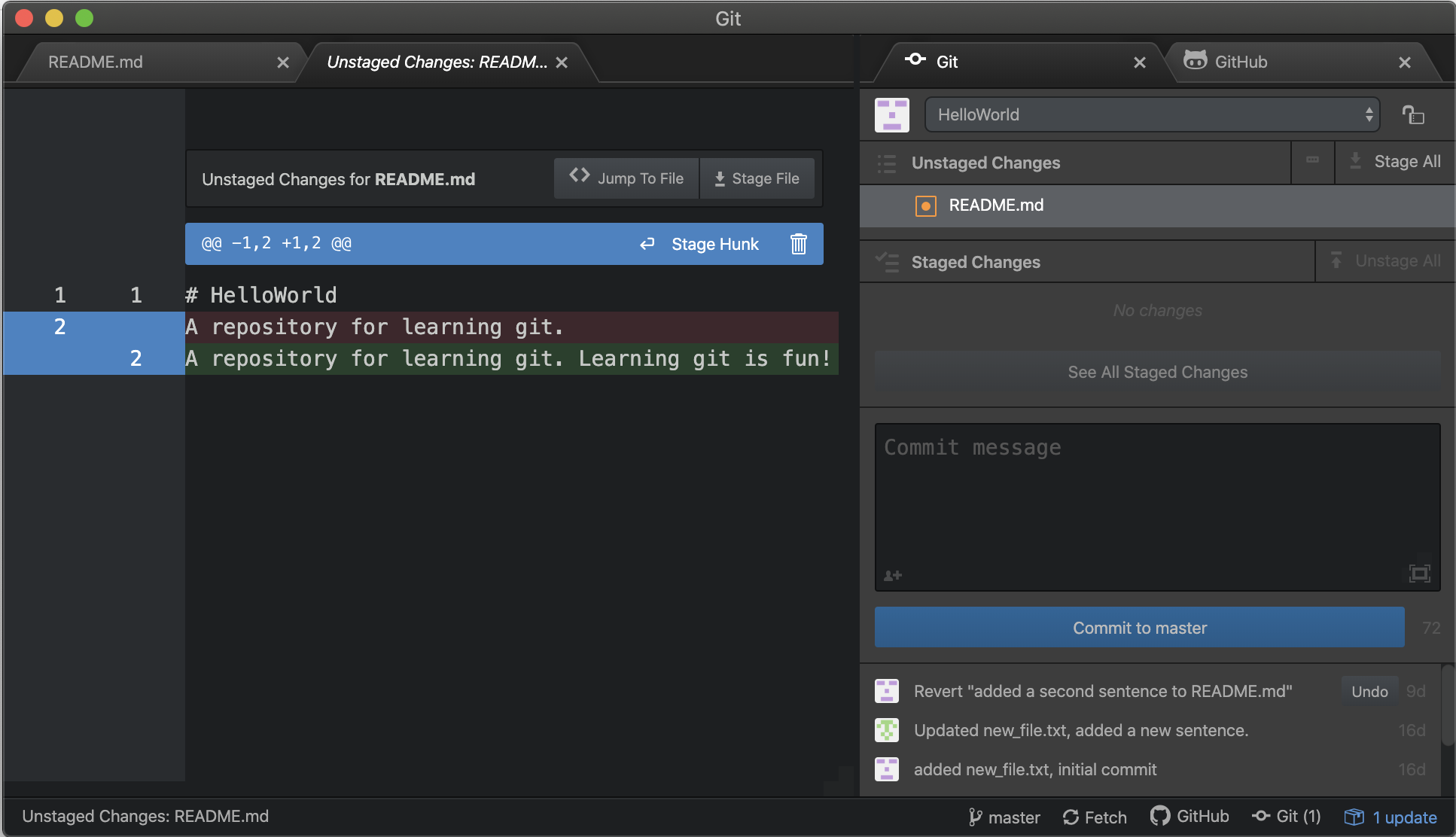The height and width of the screenshot is (837, 1456).
Task: Switch to the README.md editor tab
Action: point(96,62)
